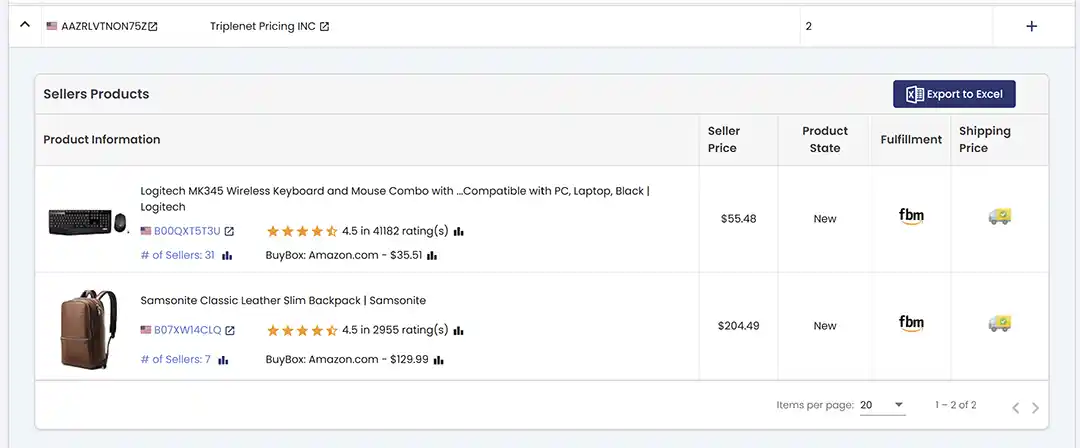
Task: Click the Seller Price column header
Action: 723,139
